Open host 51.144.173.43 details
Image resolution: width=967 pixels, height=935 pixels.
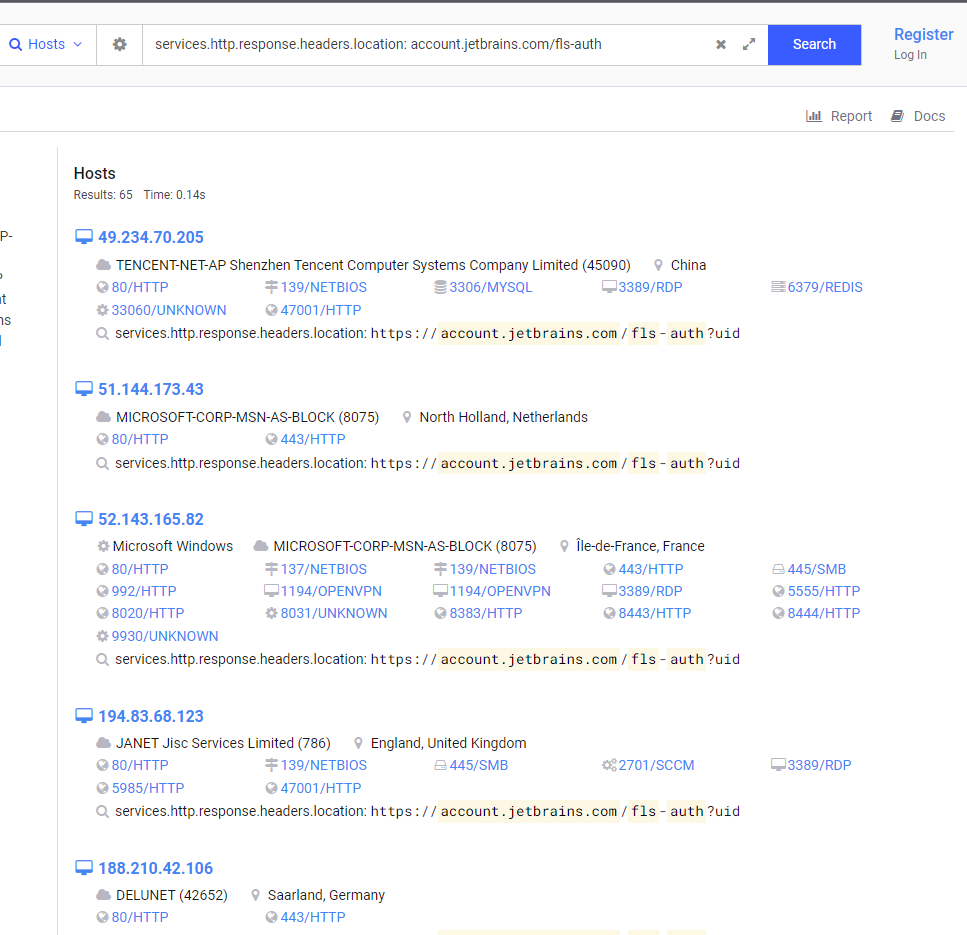(x=150, y=389)
